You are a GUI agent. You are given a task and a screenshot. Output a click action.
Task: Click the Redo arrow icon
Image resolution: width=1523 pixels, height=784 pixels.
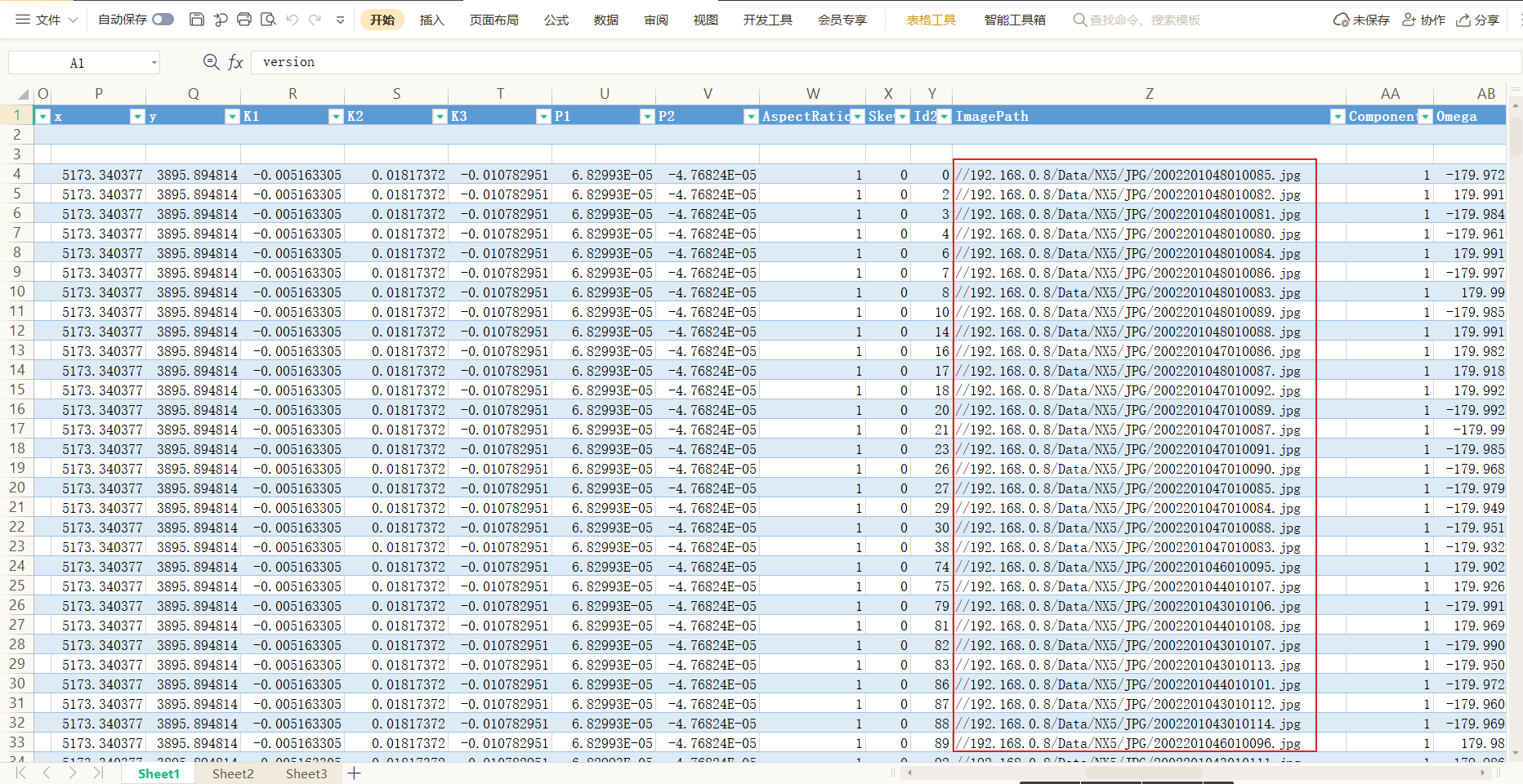pyautogui.click(x=315, y=20)
